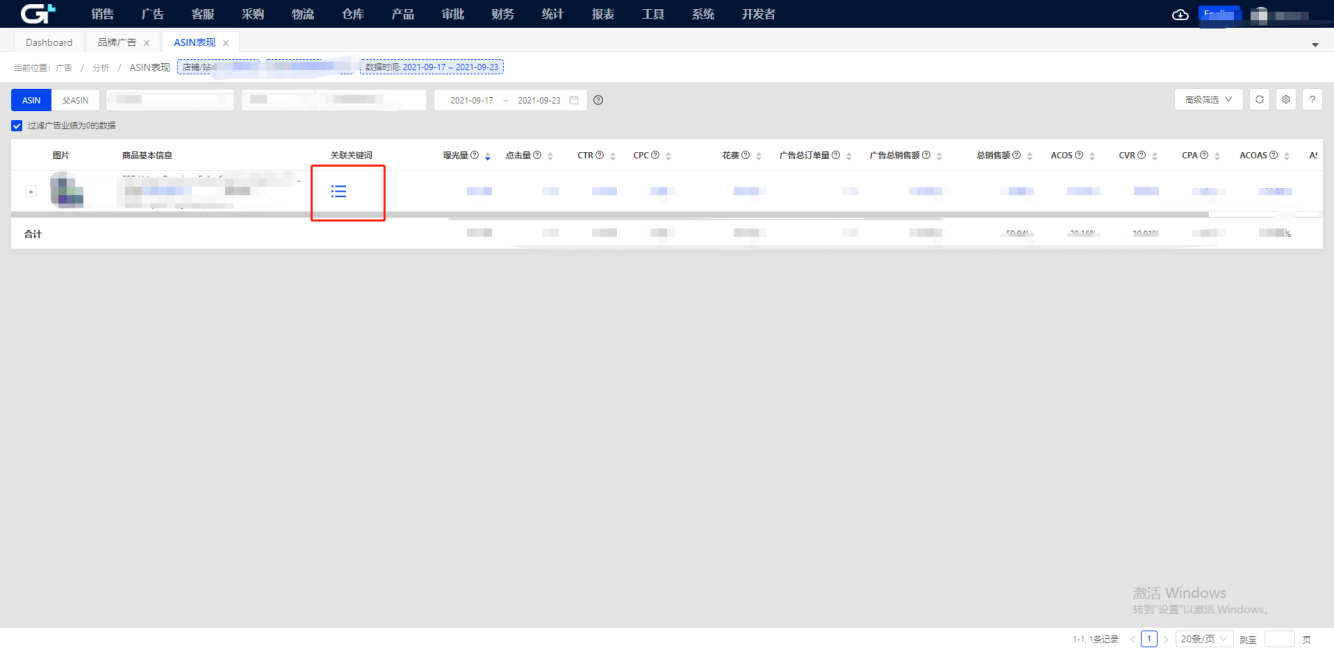Image resolution: width=1334 pixels, height=650 pixels.
Task: Click the refresh icon near 高级筛选
Action: (x=1260, y=99)
